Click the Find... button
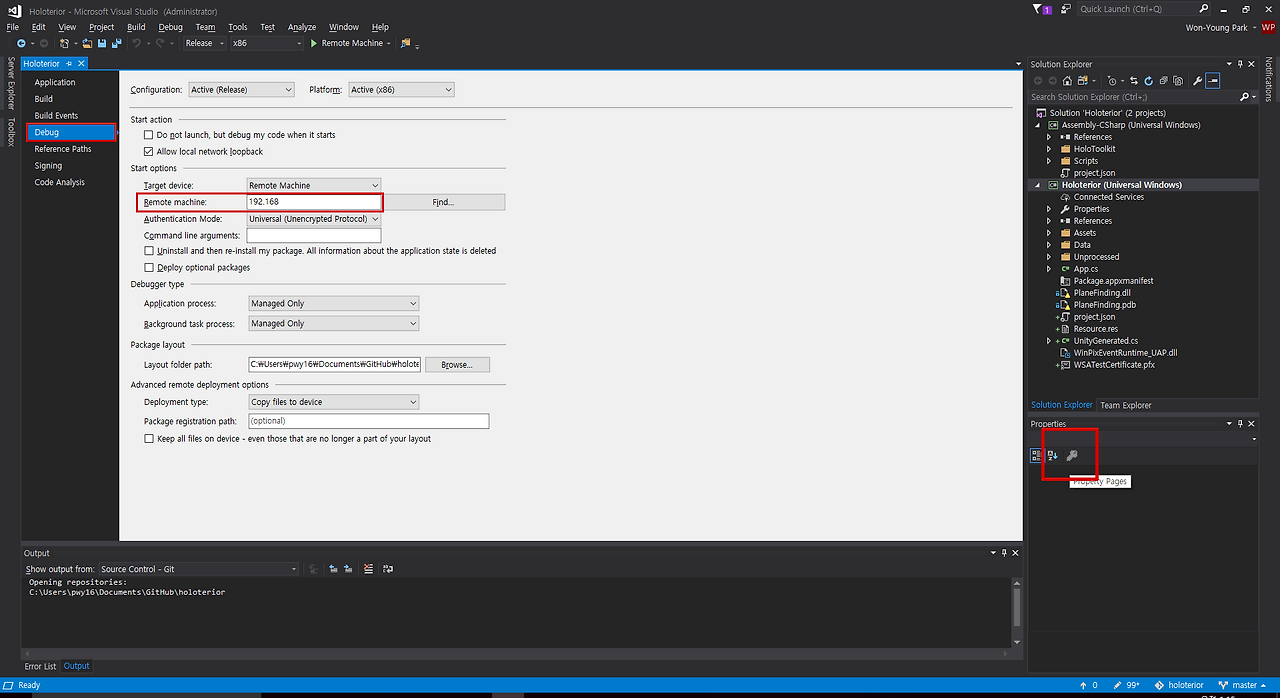The image size is (1280, 698). [x=443, y=202]
